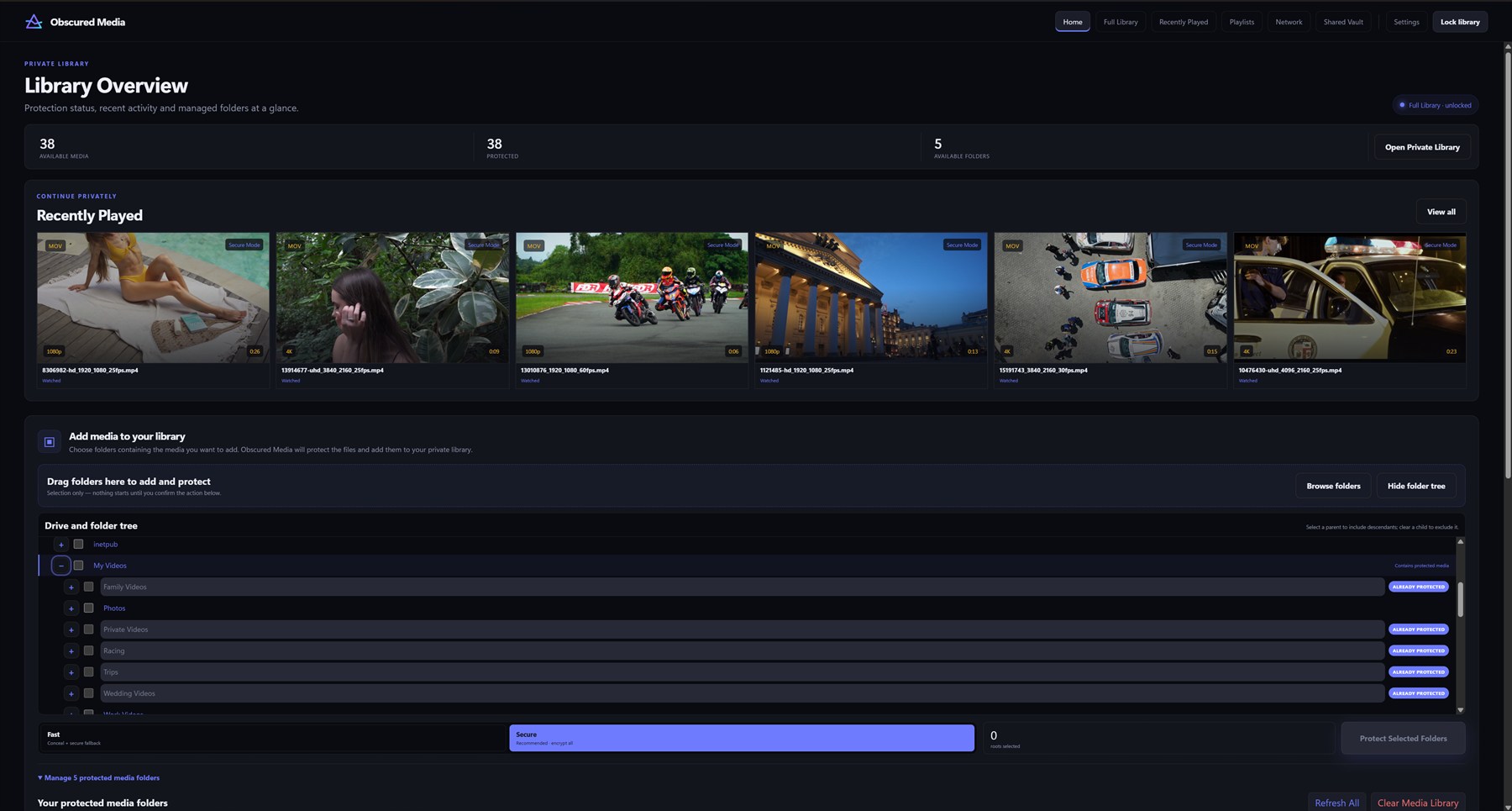
Task: Click the Full Library unlocked status badge
Action: click(1435, 105)
